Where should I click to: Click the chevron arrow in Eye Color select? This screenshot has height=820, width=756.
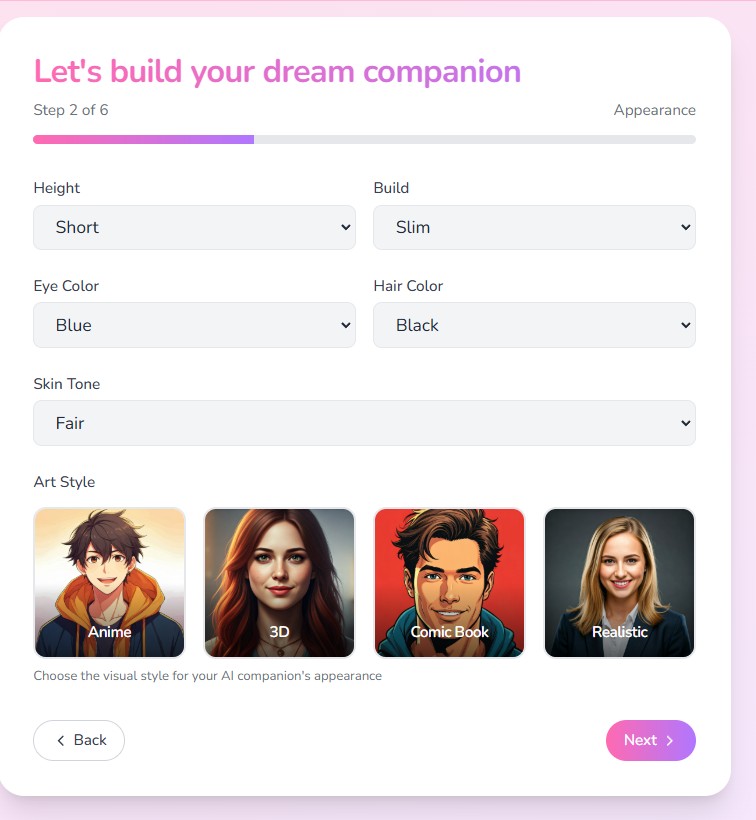[346, 325]
